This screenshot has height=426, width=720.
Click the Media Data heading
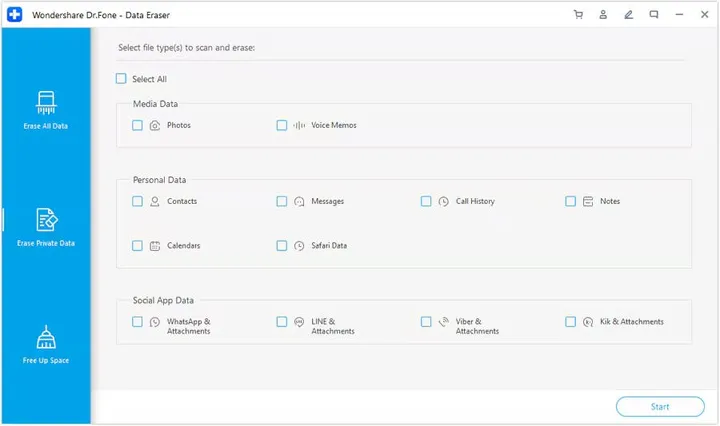(x=155, y=104)
